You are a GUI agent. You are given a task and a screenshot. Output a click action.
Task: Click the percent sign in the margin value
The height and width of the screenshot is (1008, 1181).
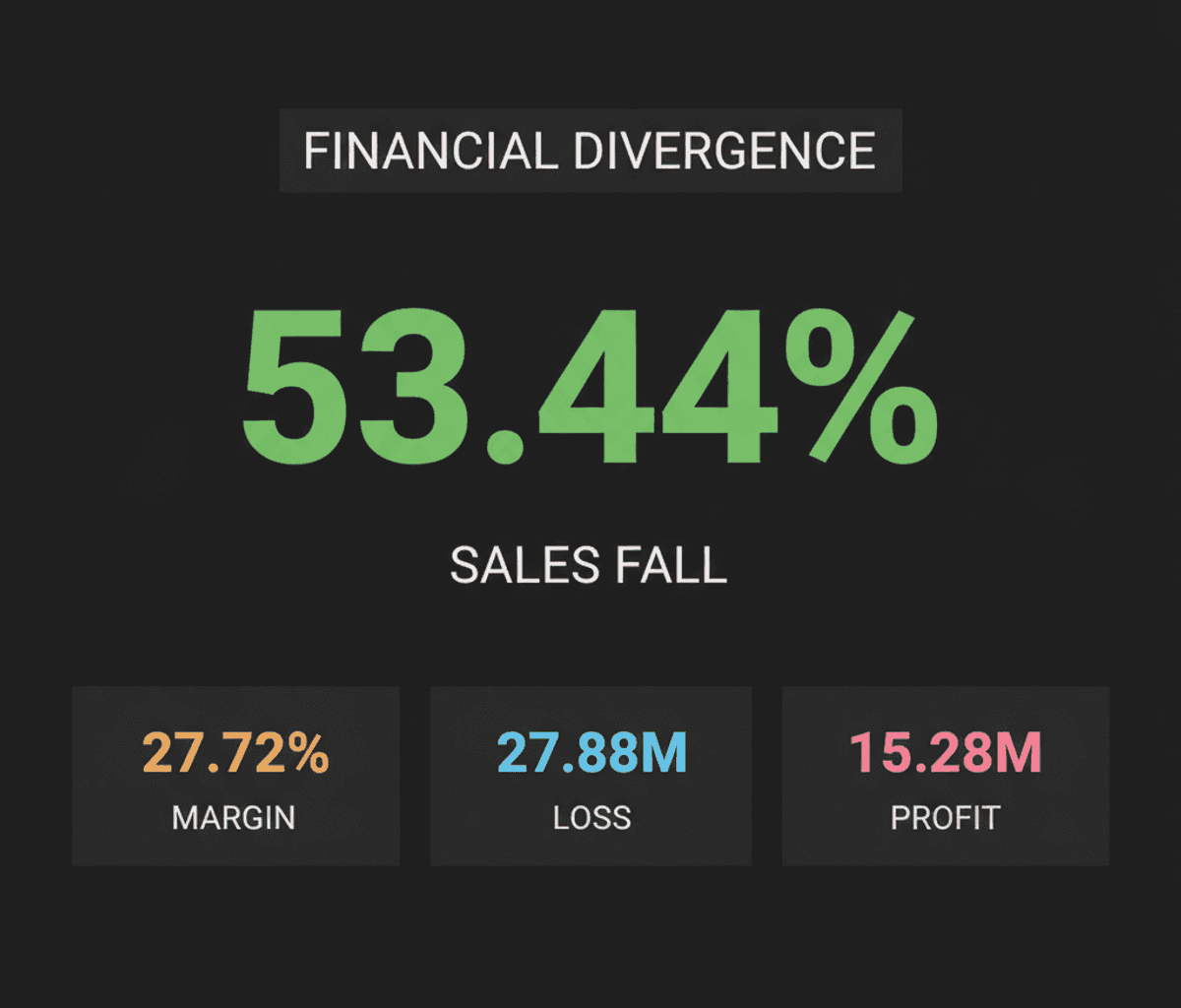305,753
